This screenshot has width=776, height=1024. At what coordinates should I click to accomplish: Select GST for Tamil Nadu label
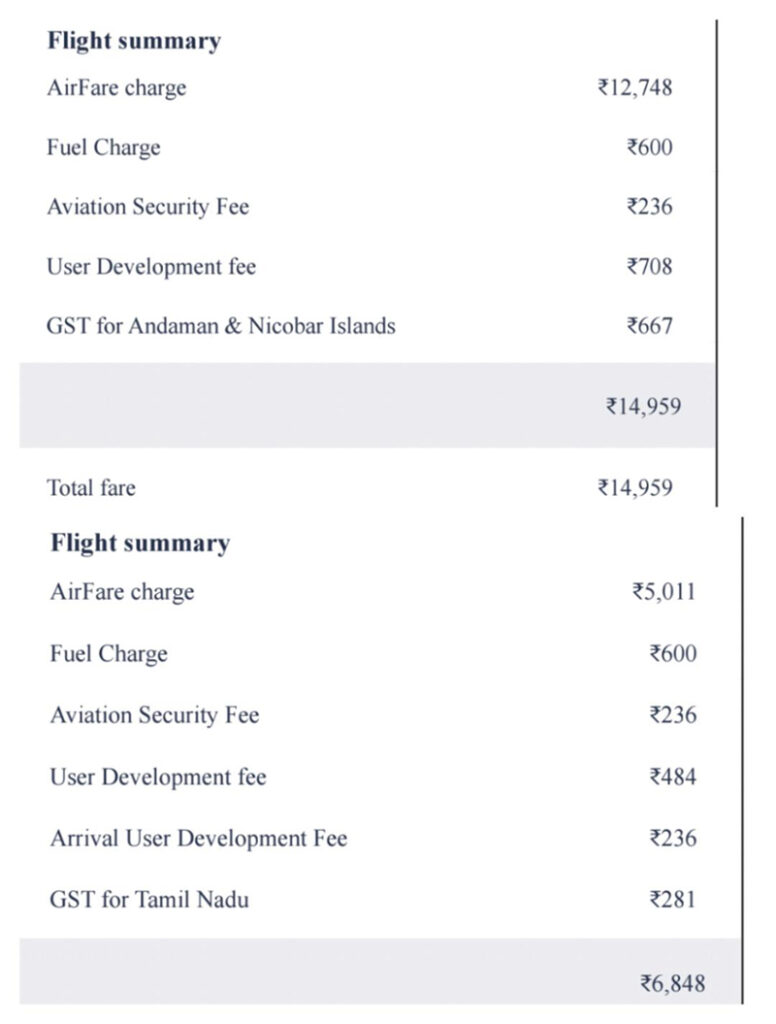149,899
